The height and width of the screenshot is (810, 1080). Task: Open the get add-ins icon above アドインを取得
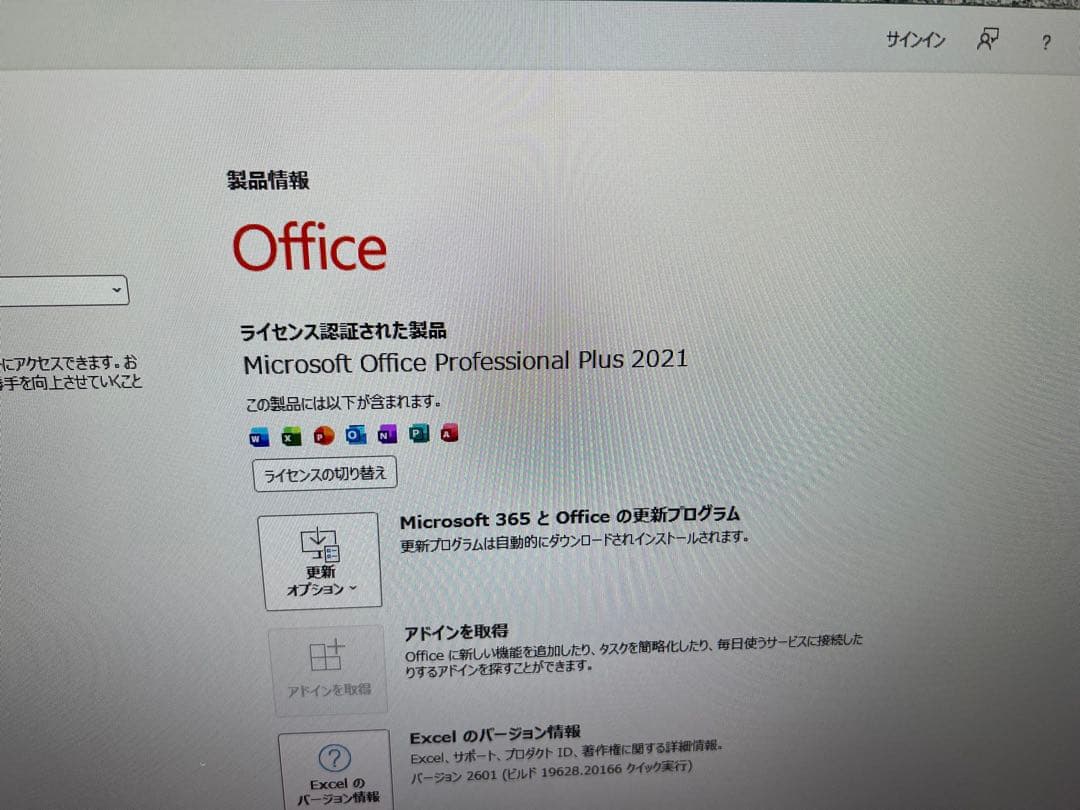[325, 658]
